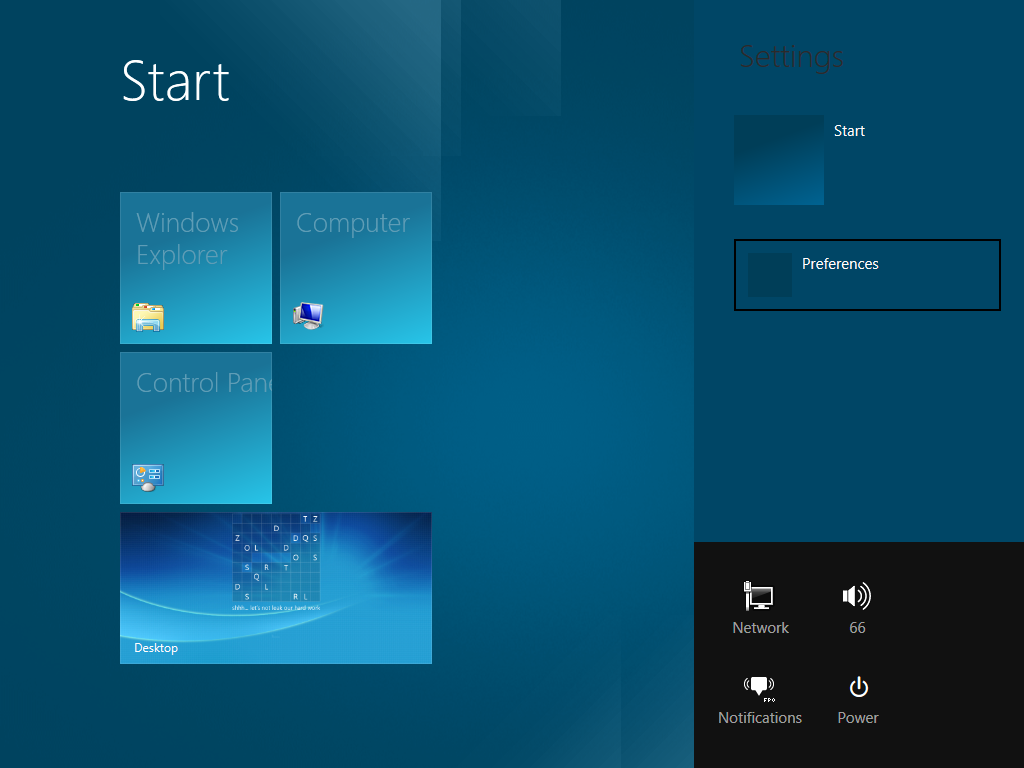
Task: Open Network settings icon
Action: tap(759, 596)
